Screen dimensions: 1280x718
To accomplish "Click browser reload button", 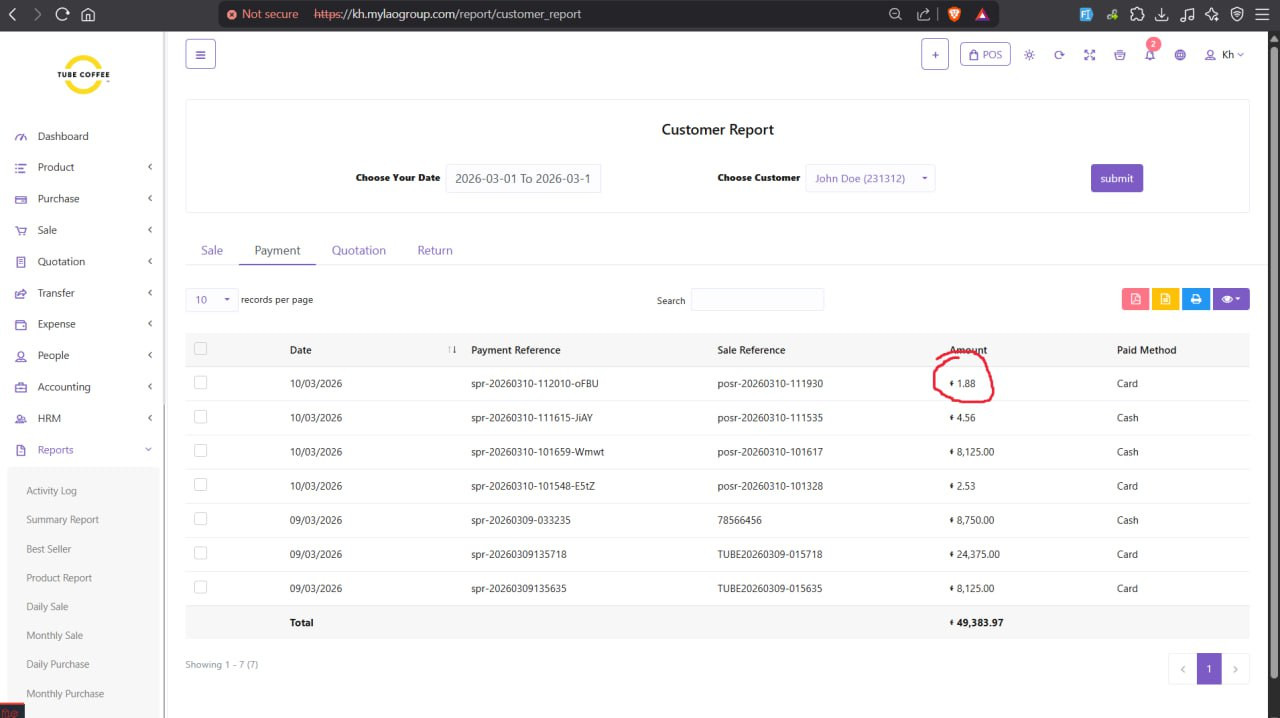I will click(x=62, y=14).
